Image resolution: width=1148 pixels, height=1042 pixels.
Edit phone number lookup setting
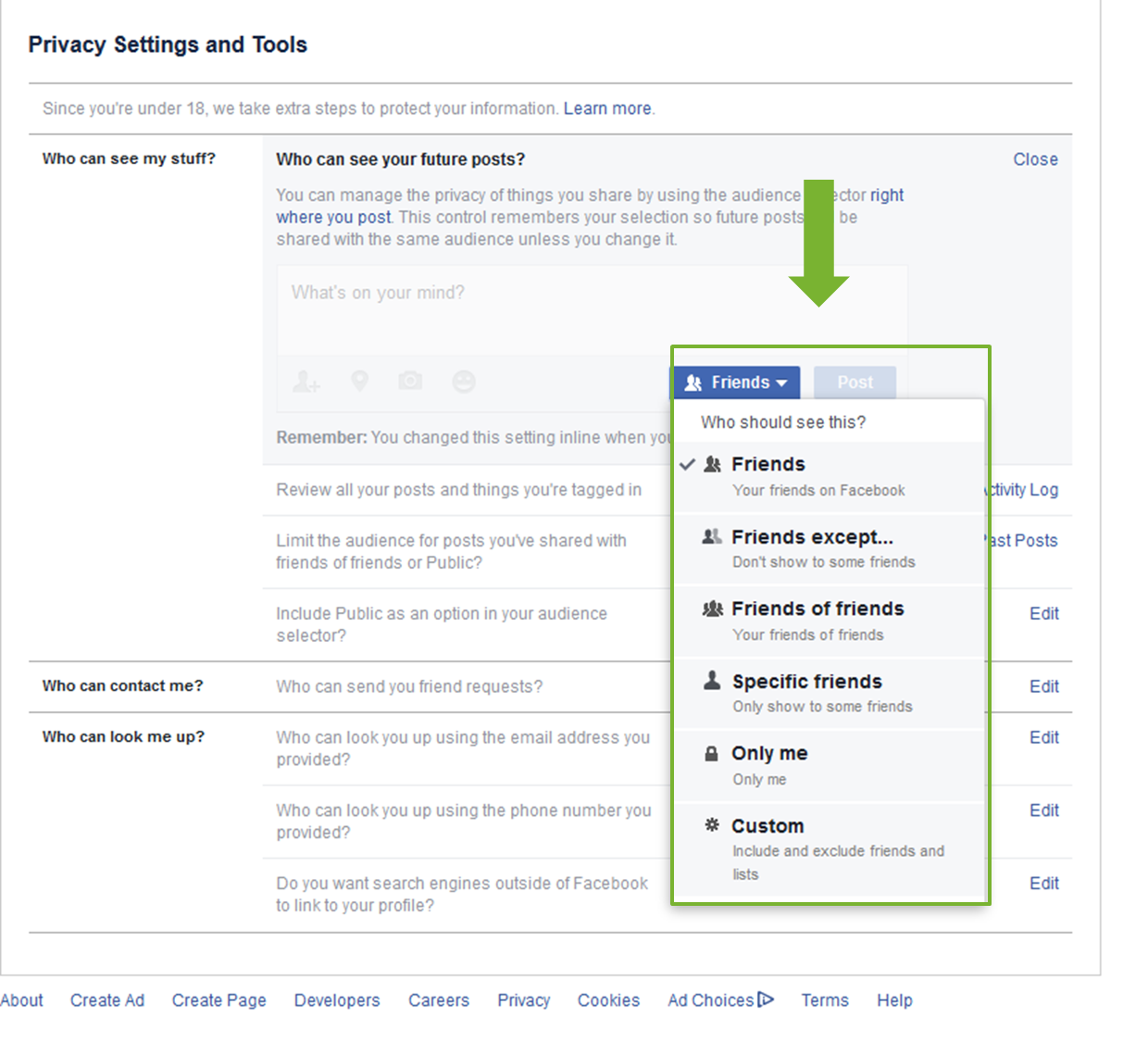[1044, 810]
